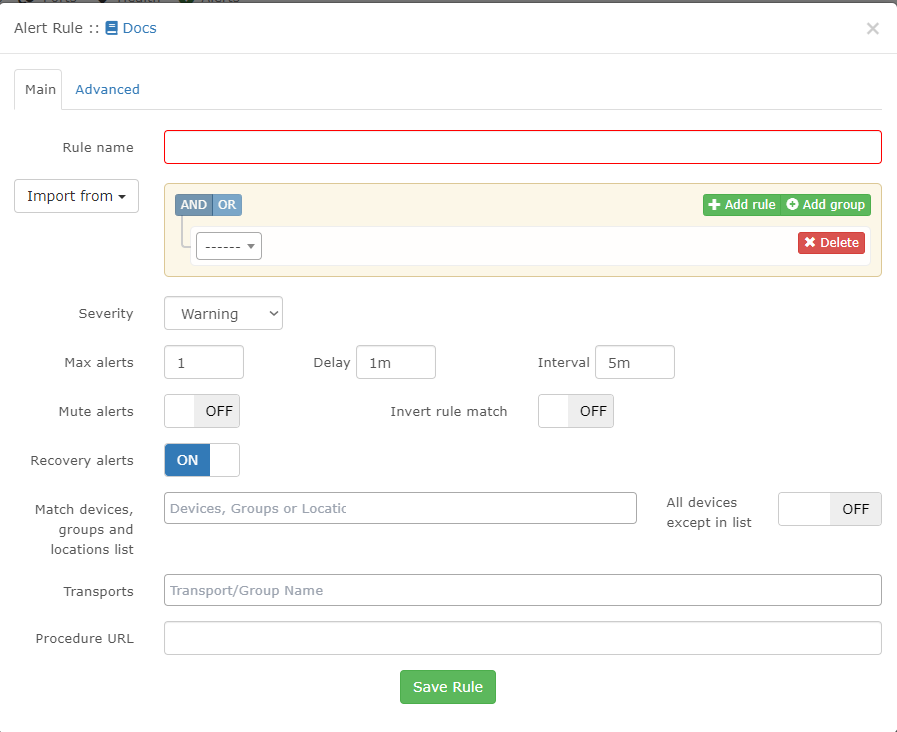Image resolution: width=897 pixels, height=732 pixels.
Task: Open the Docs link
Action: pyautogui.click(x=139, y=28)
